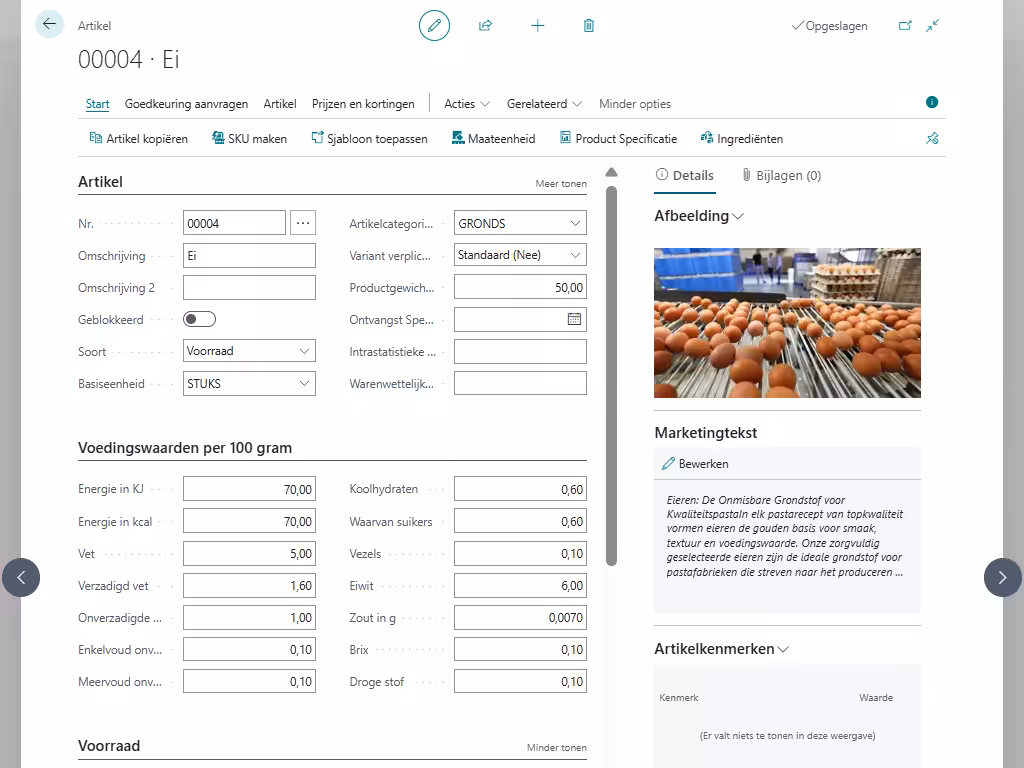Click the trash delete icon
The image size is (1024, 768).
589,26
